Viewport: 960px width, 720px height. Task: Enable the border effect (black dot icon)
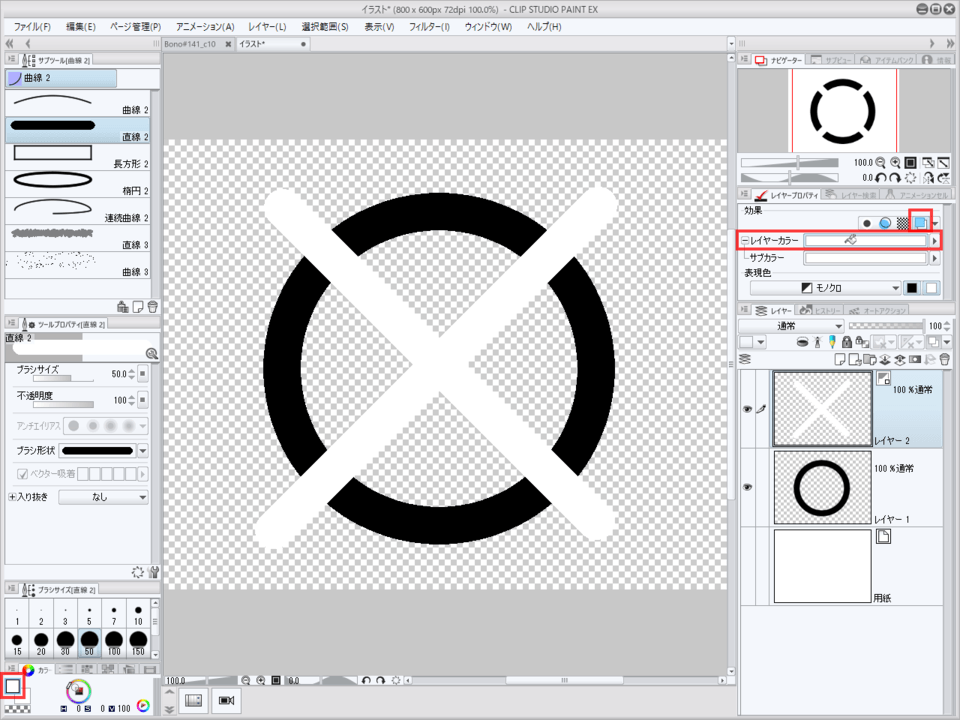click(x=866, y=222)
